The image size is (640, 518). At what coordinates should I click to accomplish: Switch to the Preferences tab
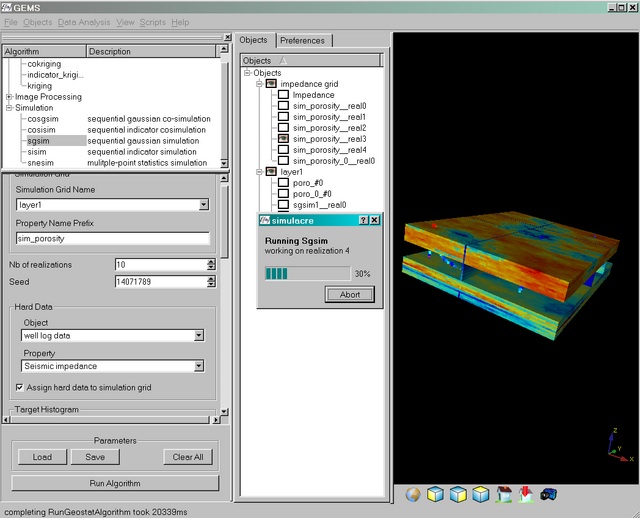pyautogui.click(x=303, y=40)
